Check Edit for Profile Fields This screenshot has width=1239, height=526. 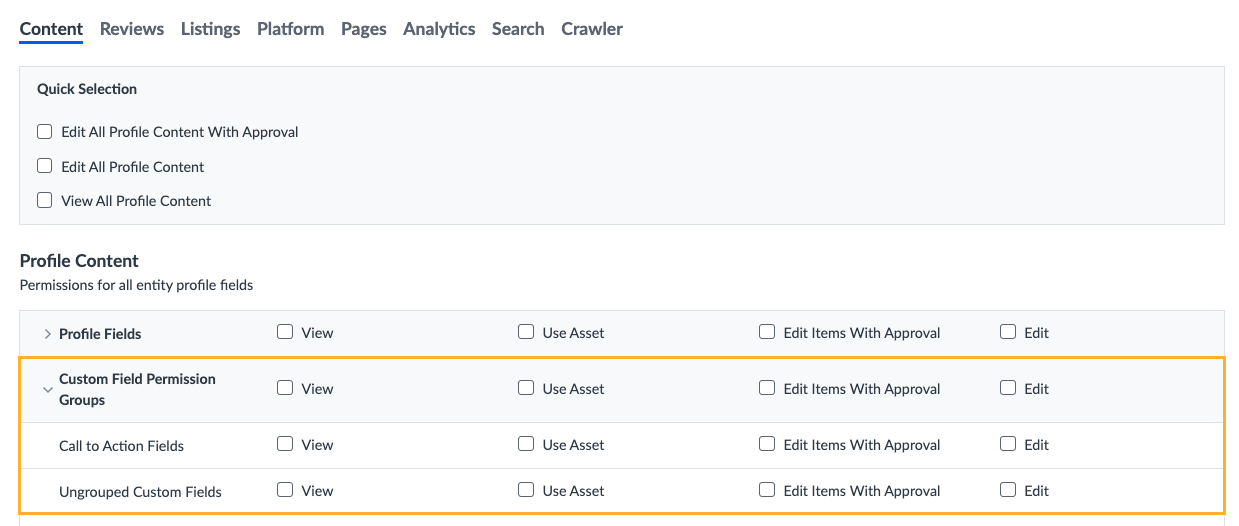(1008, 332)
